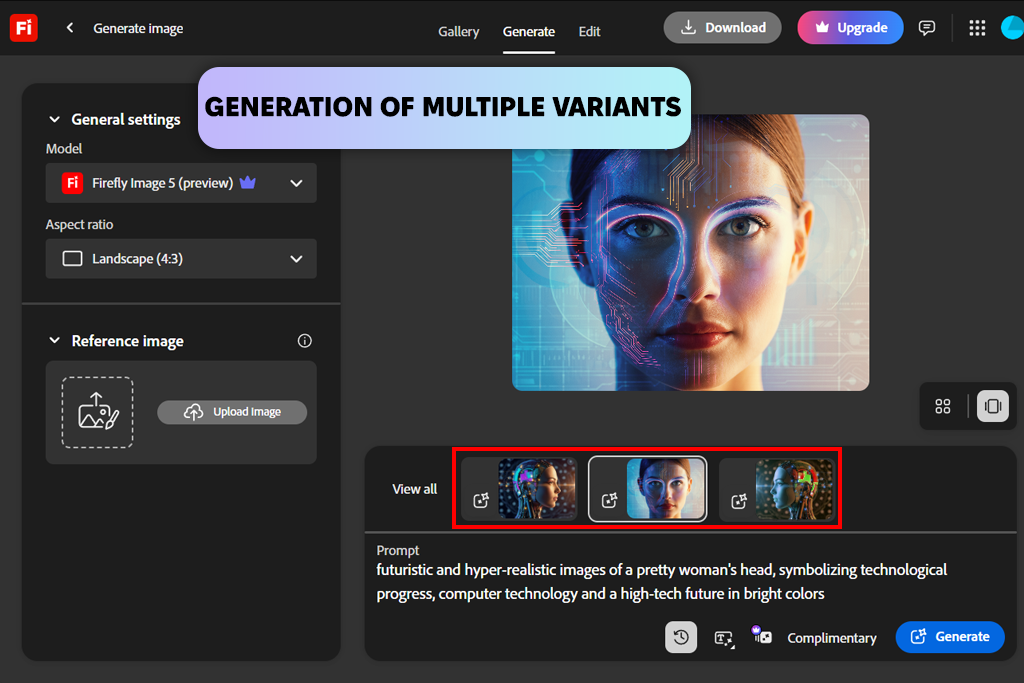Click the dashed reference image placeholder

pyautogui.click(x=97, y=412)
